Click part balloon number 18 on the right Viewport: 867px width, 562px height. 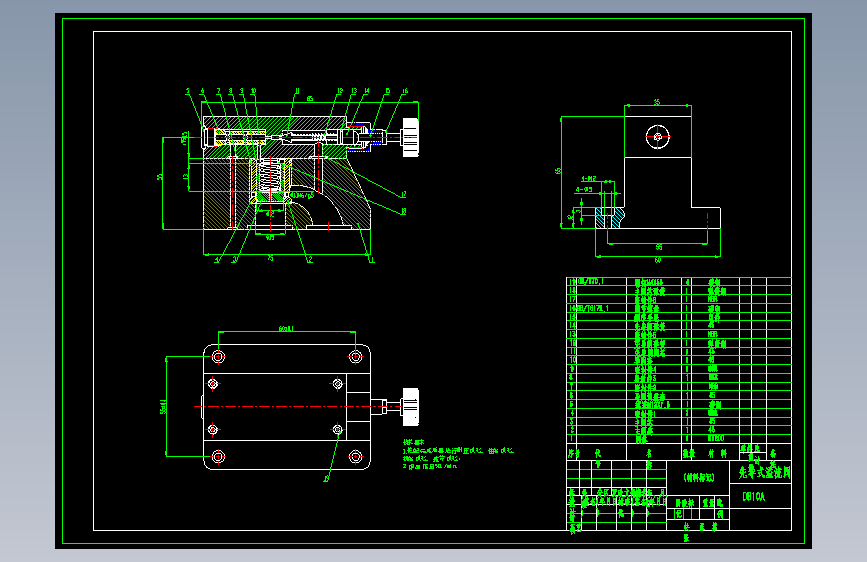(404, 211)
